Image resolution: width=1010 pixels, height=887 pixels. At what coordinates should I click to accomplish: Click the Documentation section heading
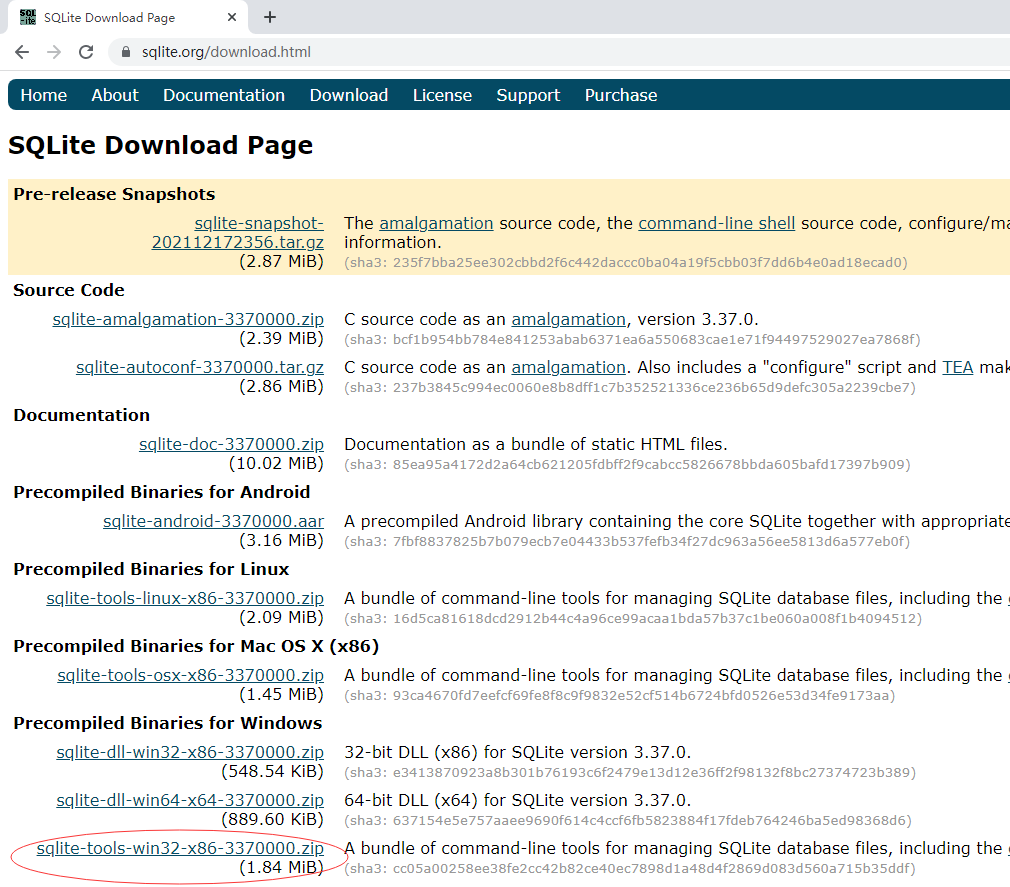82,415
